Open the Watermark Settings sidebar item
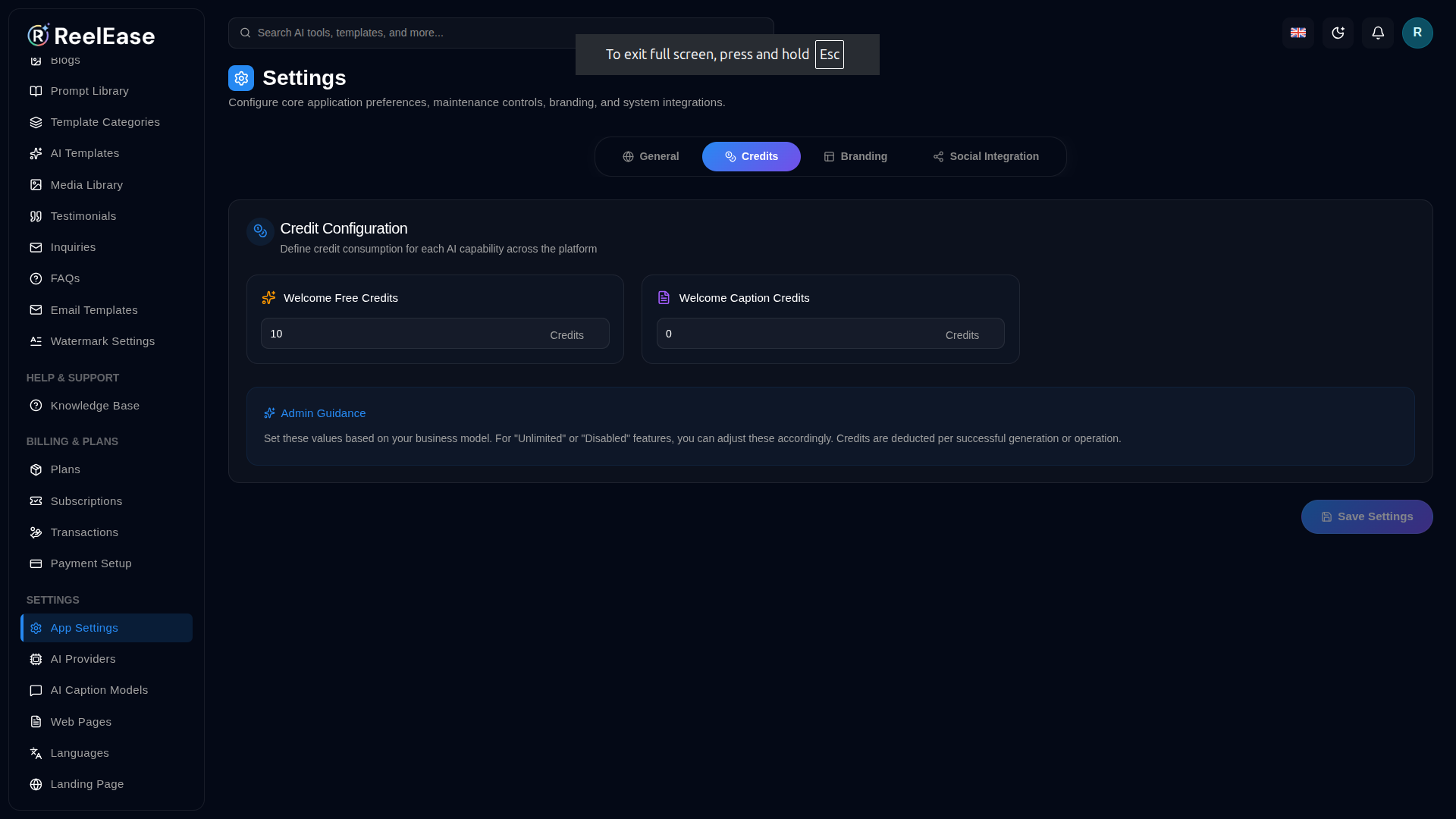Viewport: 1456px width, 819px height. [106, 341]
